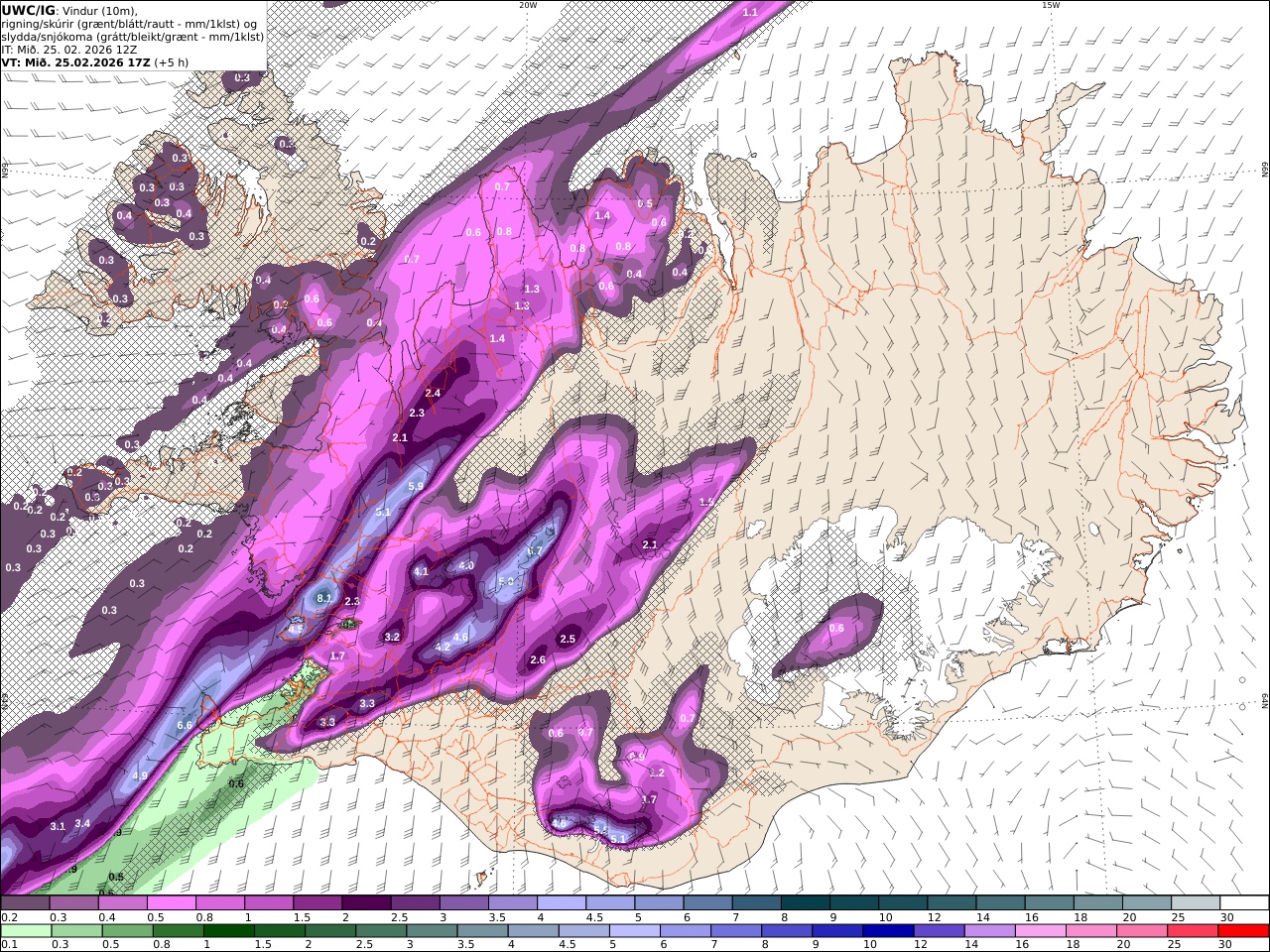
Task: Click the red 30 swatch in the lower legend
Action: tap(1245, 931)
